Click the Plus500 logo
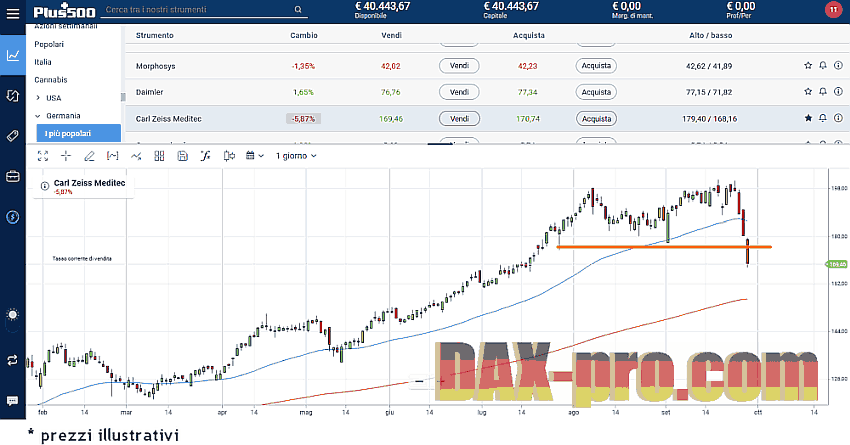Viewport: 850px width, 445px height. pos(64,11)
